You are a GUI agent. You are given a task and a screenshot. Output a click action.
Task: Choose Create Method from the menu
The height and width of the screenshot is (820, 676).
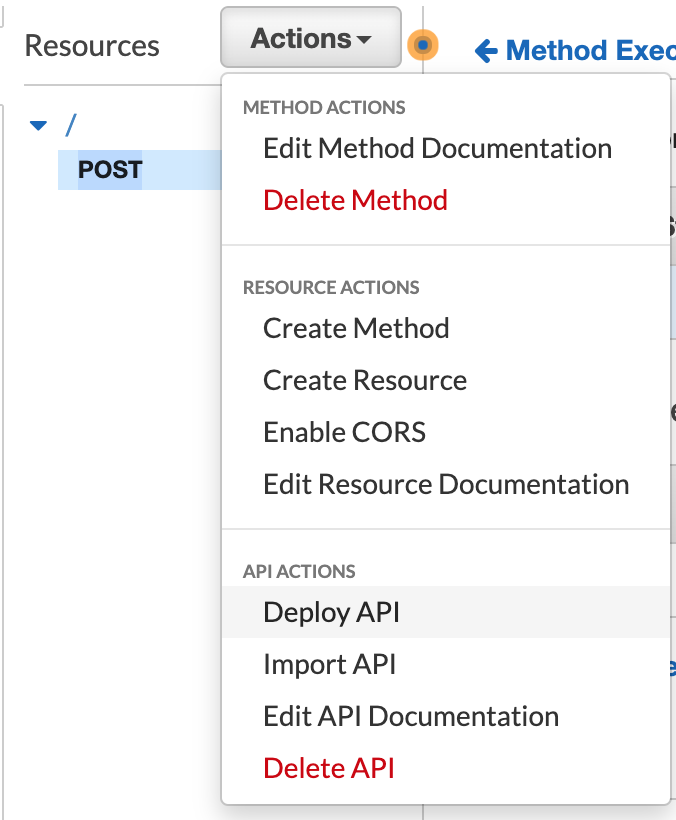(x=356, y=329)
